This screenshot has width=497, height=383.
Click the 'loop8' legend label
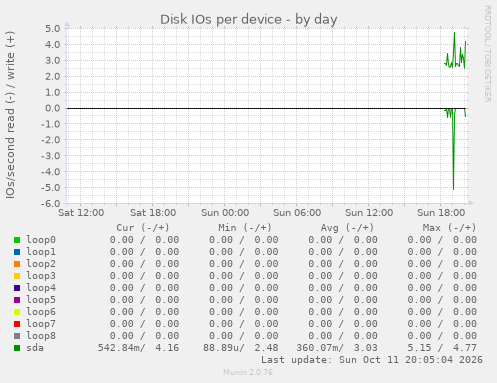pos(41,336)
